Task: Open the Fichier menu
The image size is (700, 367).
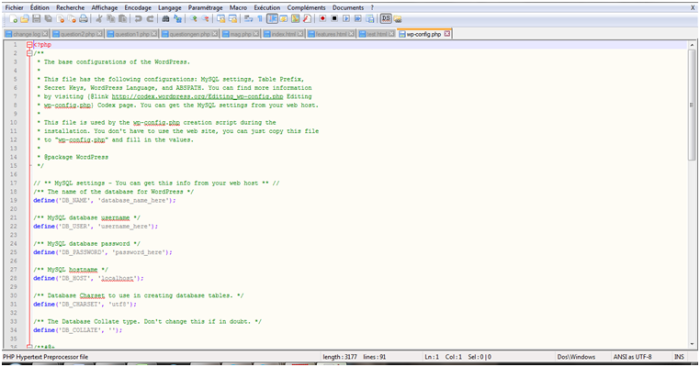Action: (x=14, y=8)
